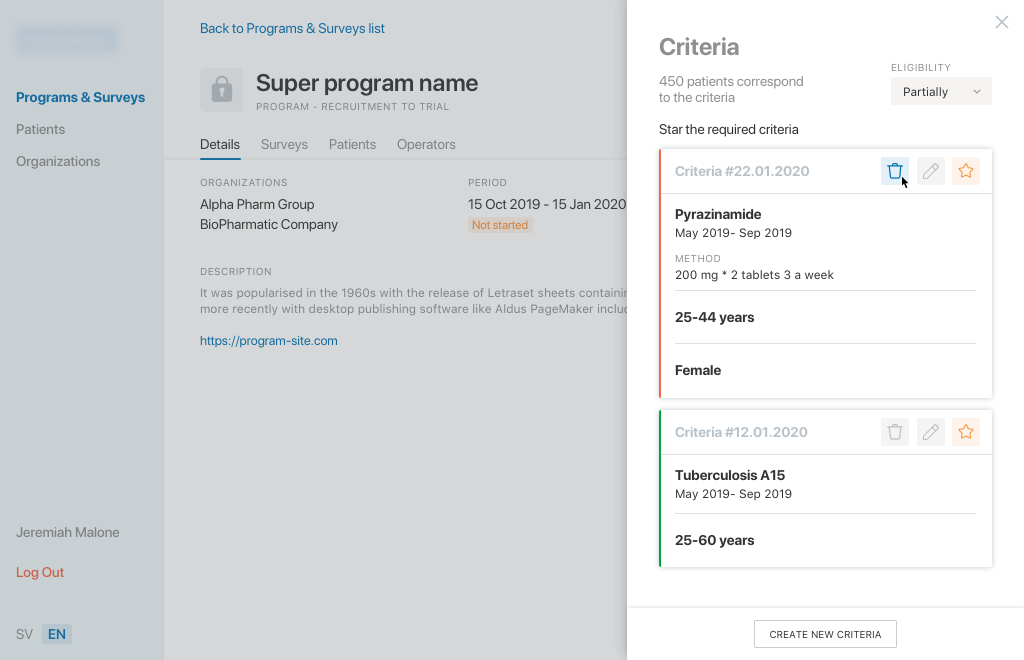Click the Not started status badge

pyautogui.click(x=500, y=225)
